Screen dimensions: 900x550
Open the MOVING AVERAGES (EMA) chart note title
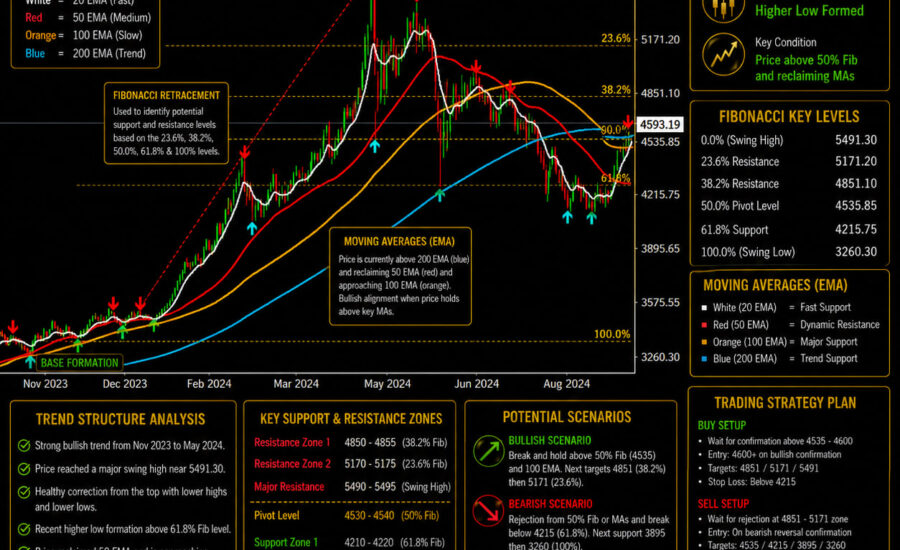click(x=399, y=242)
